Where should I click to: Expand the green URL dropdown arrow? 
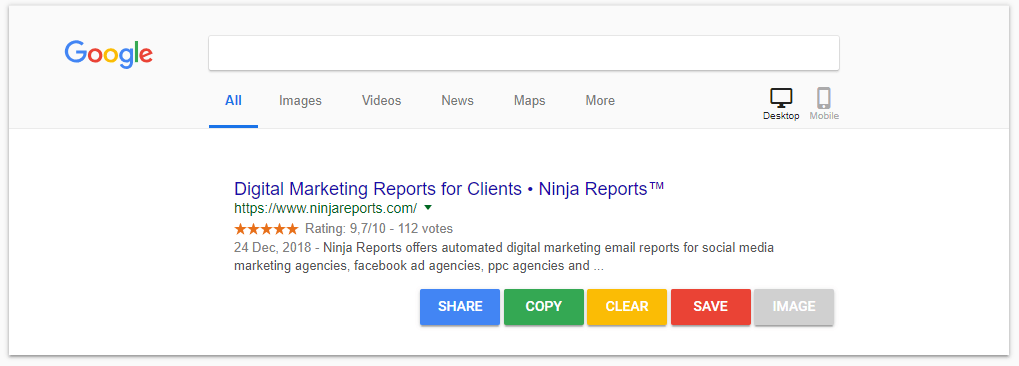point(428,208)
